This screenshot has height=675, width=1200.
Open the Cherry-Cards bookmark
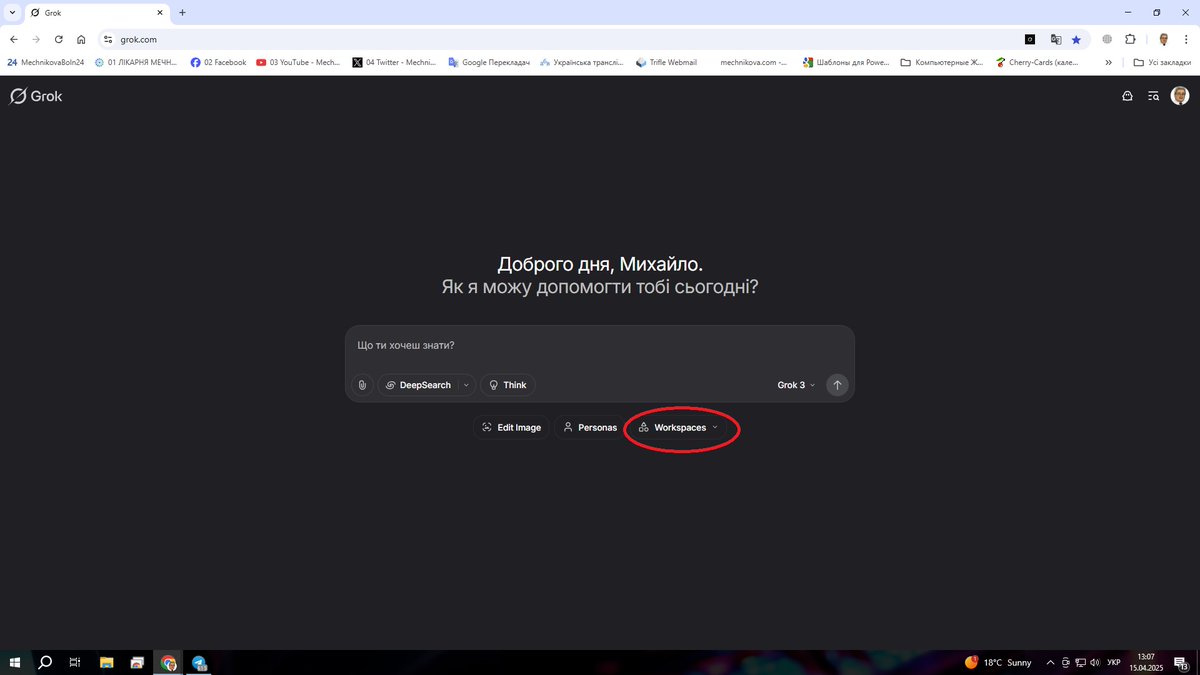[1037, 62]
